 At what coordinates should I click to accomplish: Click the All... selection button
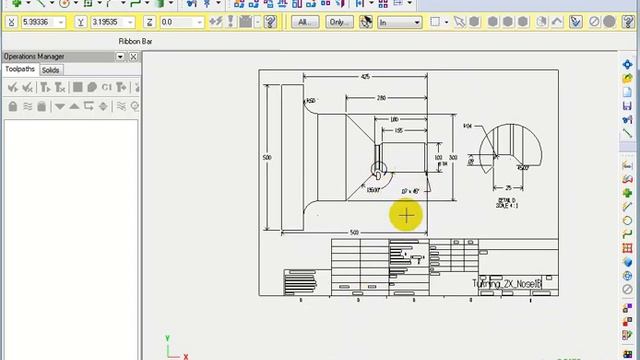[305, 22]
